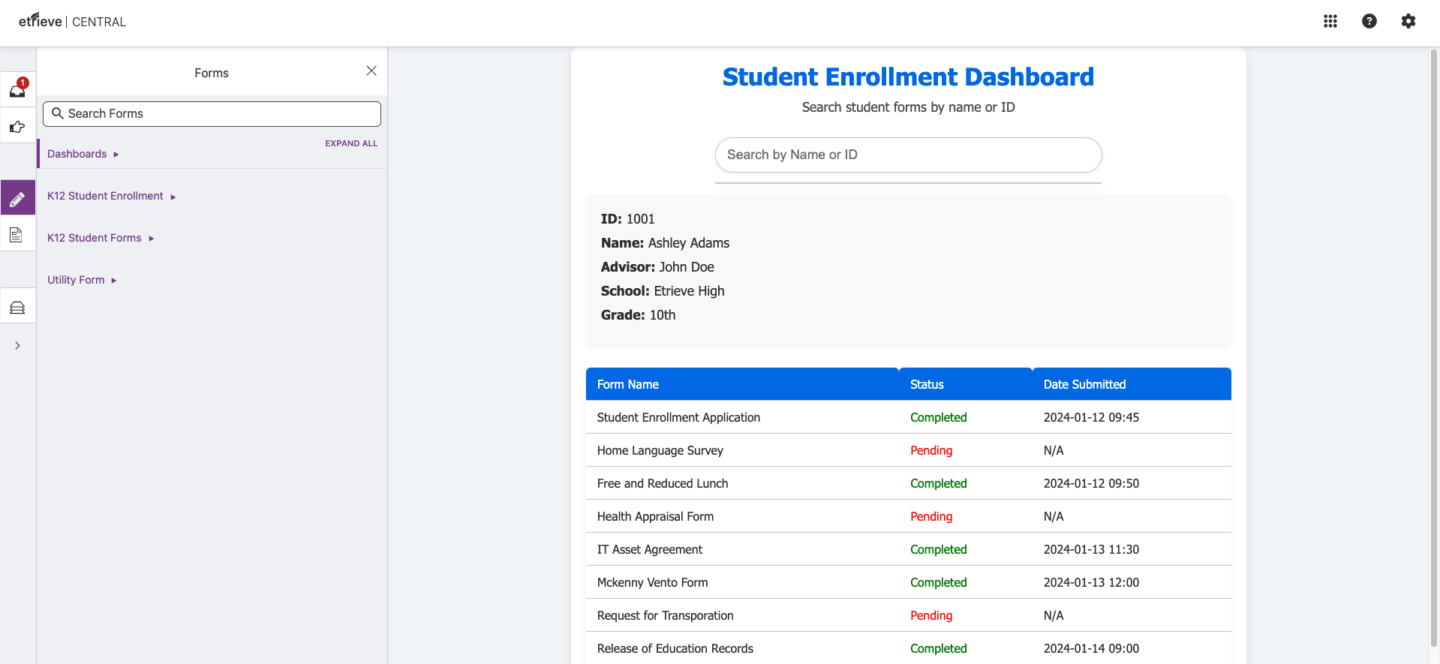Close the Forms panel
Image resolution: width=1440 pixels, height=664 pixels.
pos(371,71)
